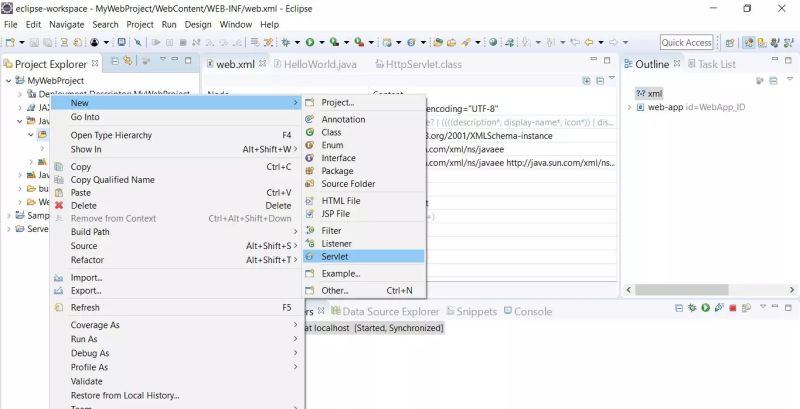Expand the web-app node in Outline
Viewport: 800px width, 409px height.
629,107
